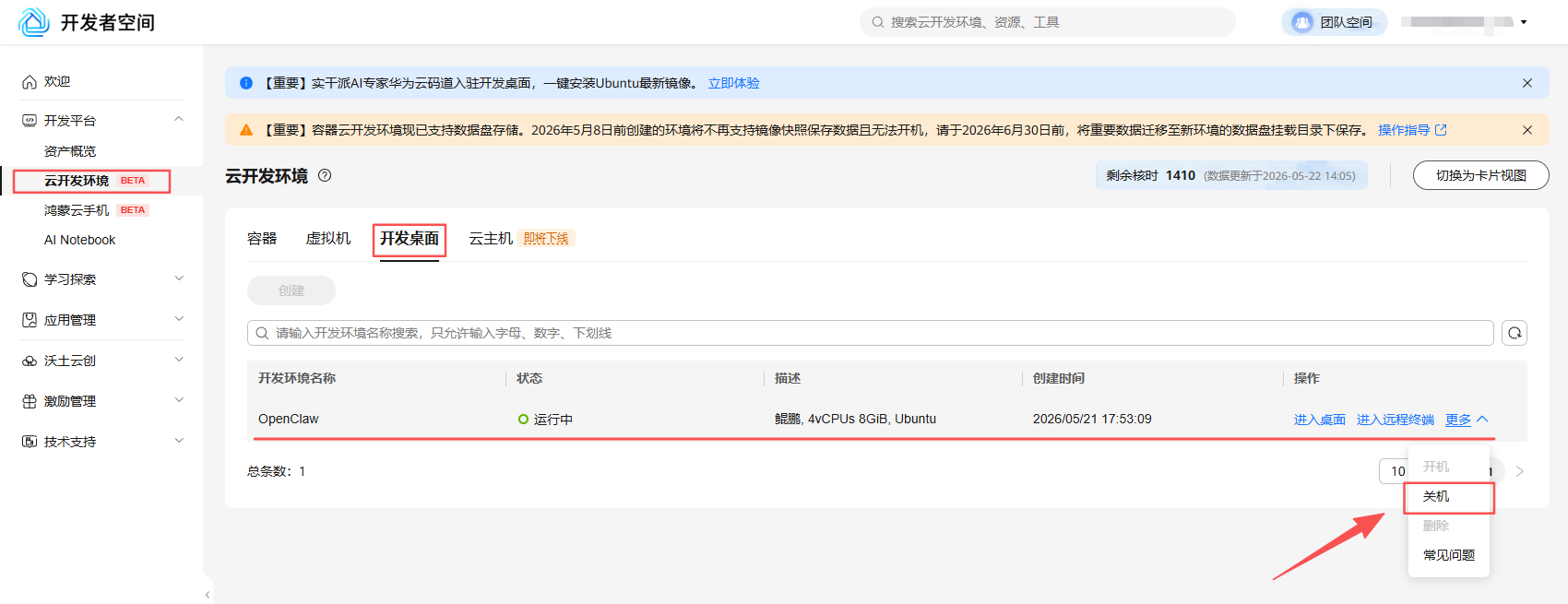Expand the 学习探索 section chevron
1568x604 pixels.
pyautogui.click(x=179, y=278)
